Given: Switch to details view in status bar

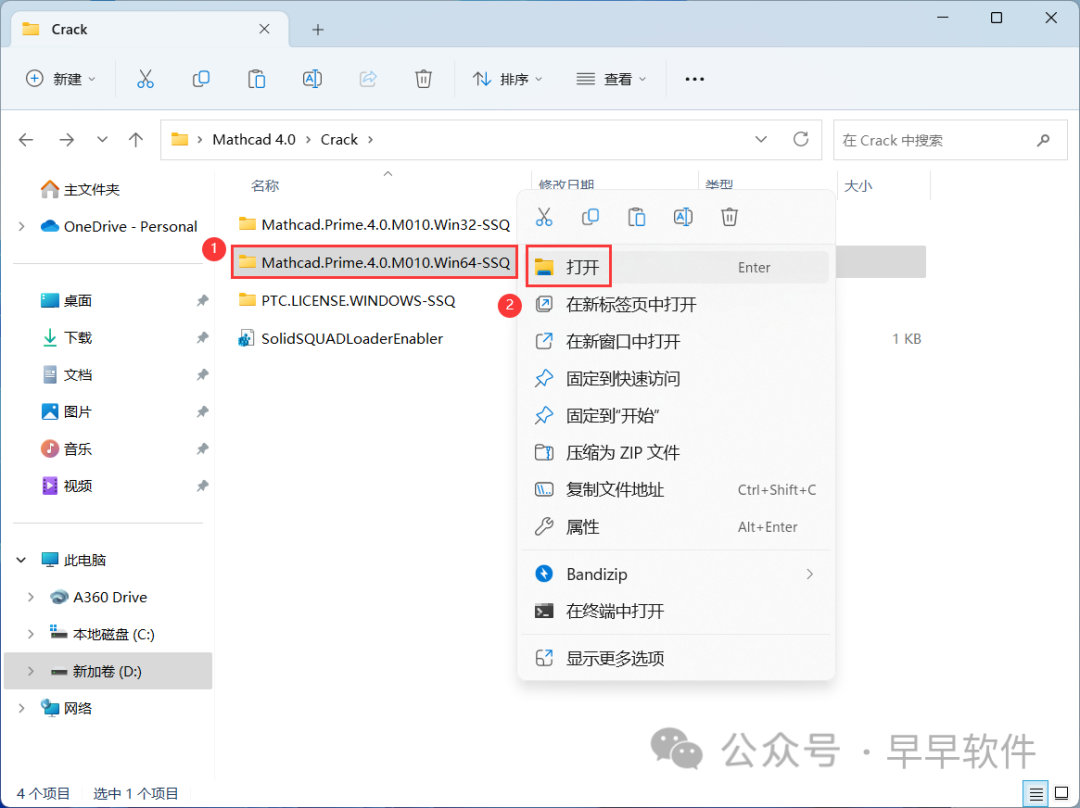Looking at the screenshot, I should pos(1036,794).
